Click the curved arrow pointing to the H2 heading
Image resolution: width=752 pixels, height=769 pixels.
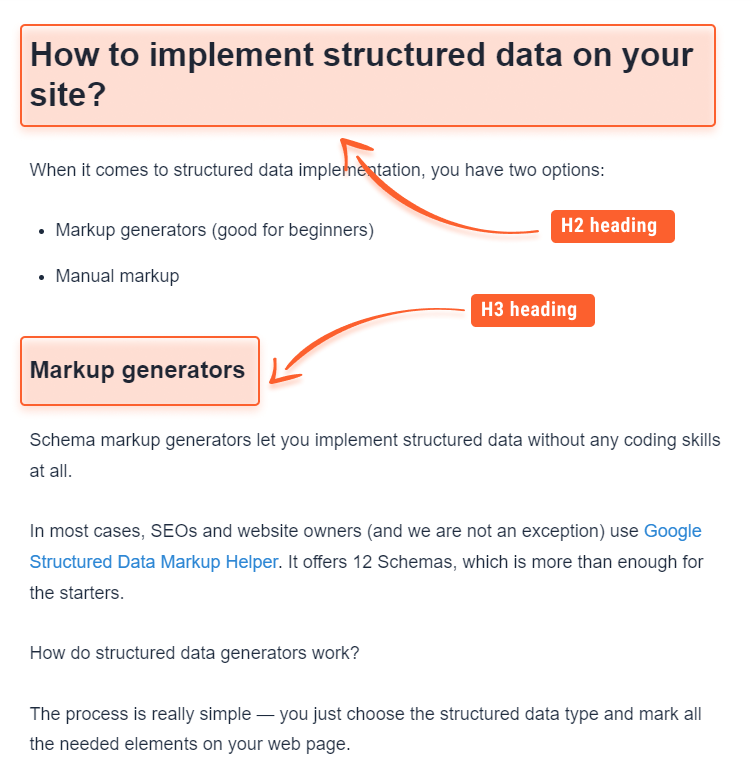tap(439, 187)
